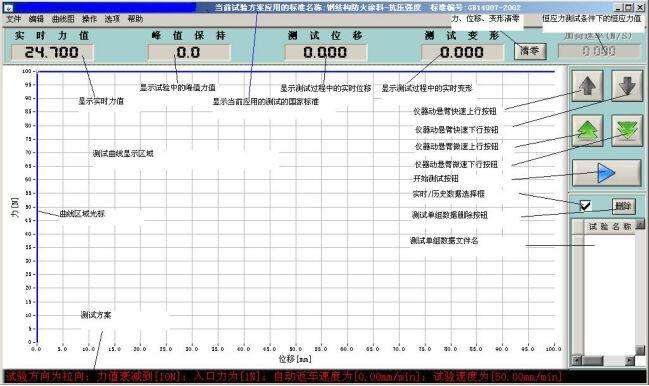Image resolution: width=649 pixels, height=386 pixels.
Task: Open the 文件 menu
Action: [14, 19]
